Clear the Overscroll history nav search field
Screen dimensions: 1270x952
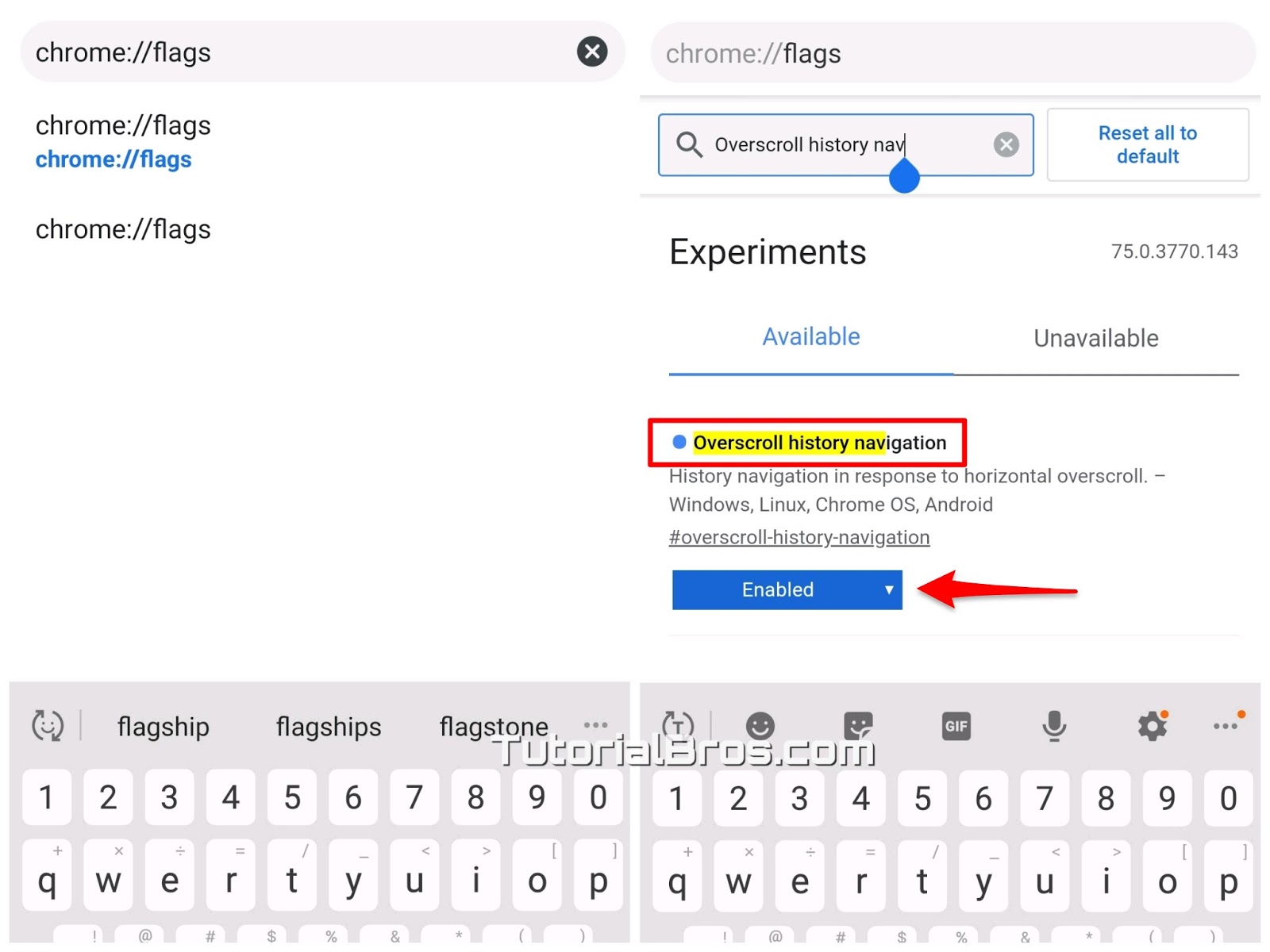tap(1006, 144)
